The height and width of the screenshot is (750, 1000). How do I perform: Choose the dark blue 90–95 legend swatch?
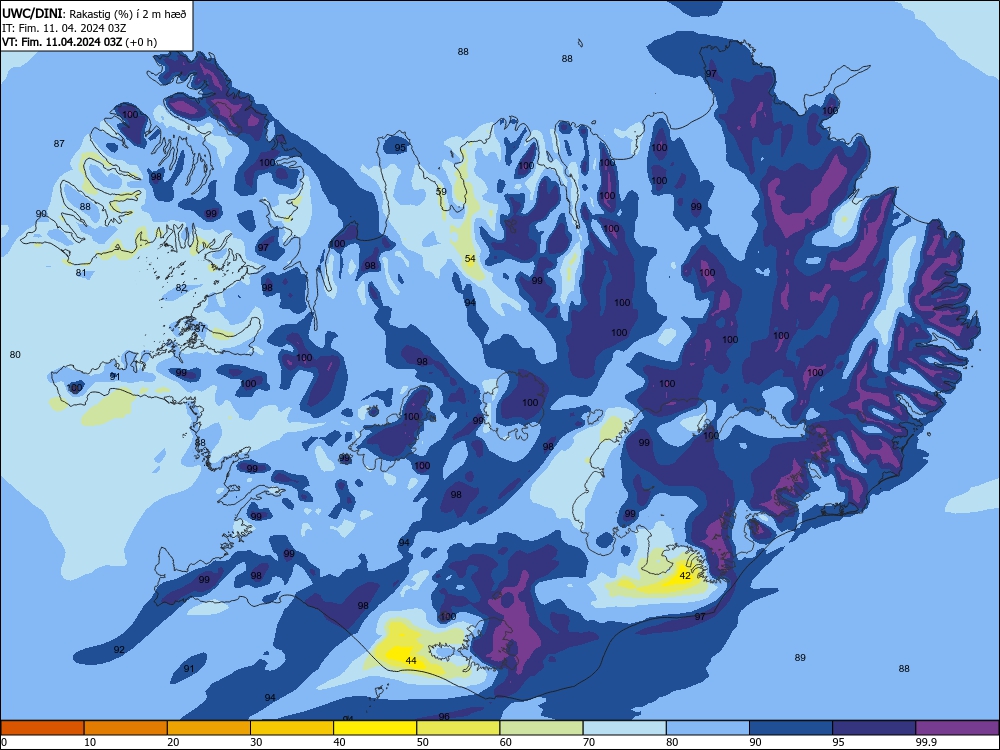[791, 728]
